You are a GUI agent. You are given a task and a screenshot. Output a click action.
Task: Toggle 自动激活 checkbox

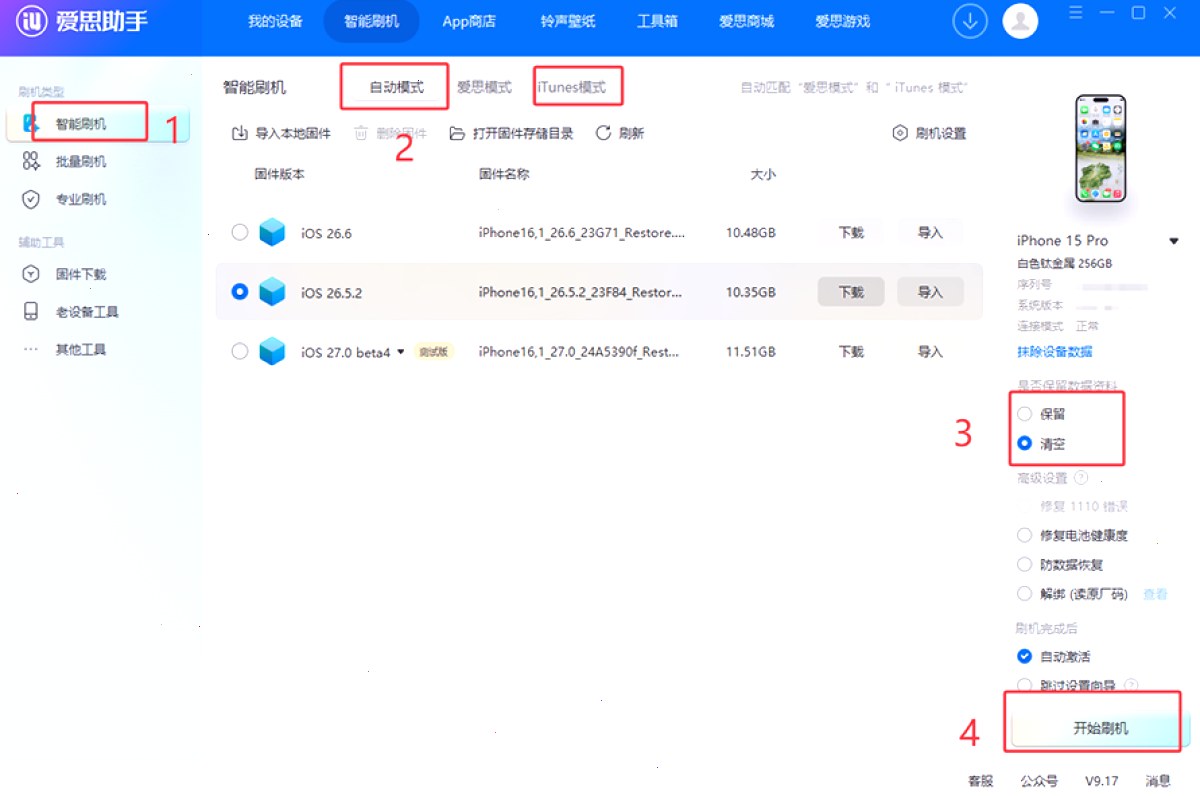coord(1024,656)
